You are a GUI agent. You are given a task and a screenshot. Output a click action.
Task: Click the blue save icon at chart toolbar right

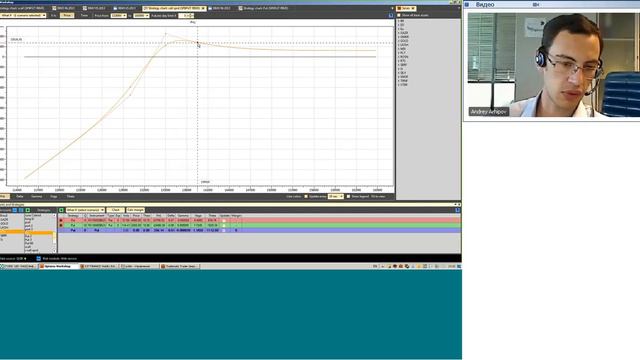coord(391,16)
